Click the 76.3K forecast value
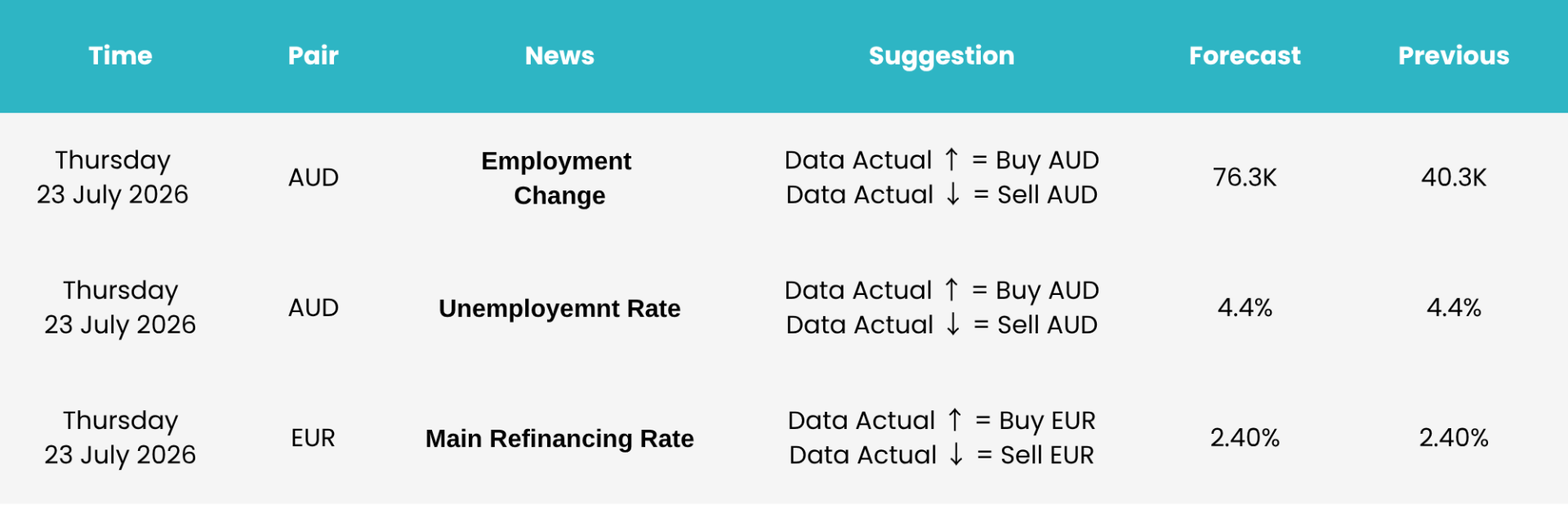1568x509 pixels. pos(1245,177)
